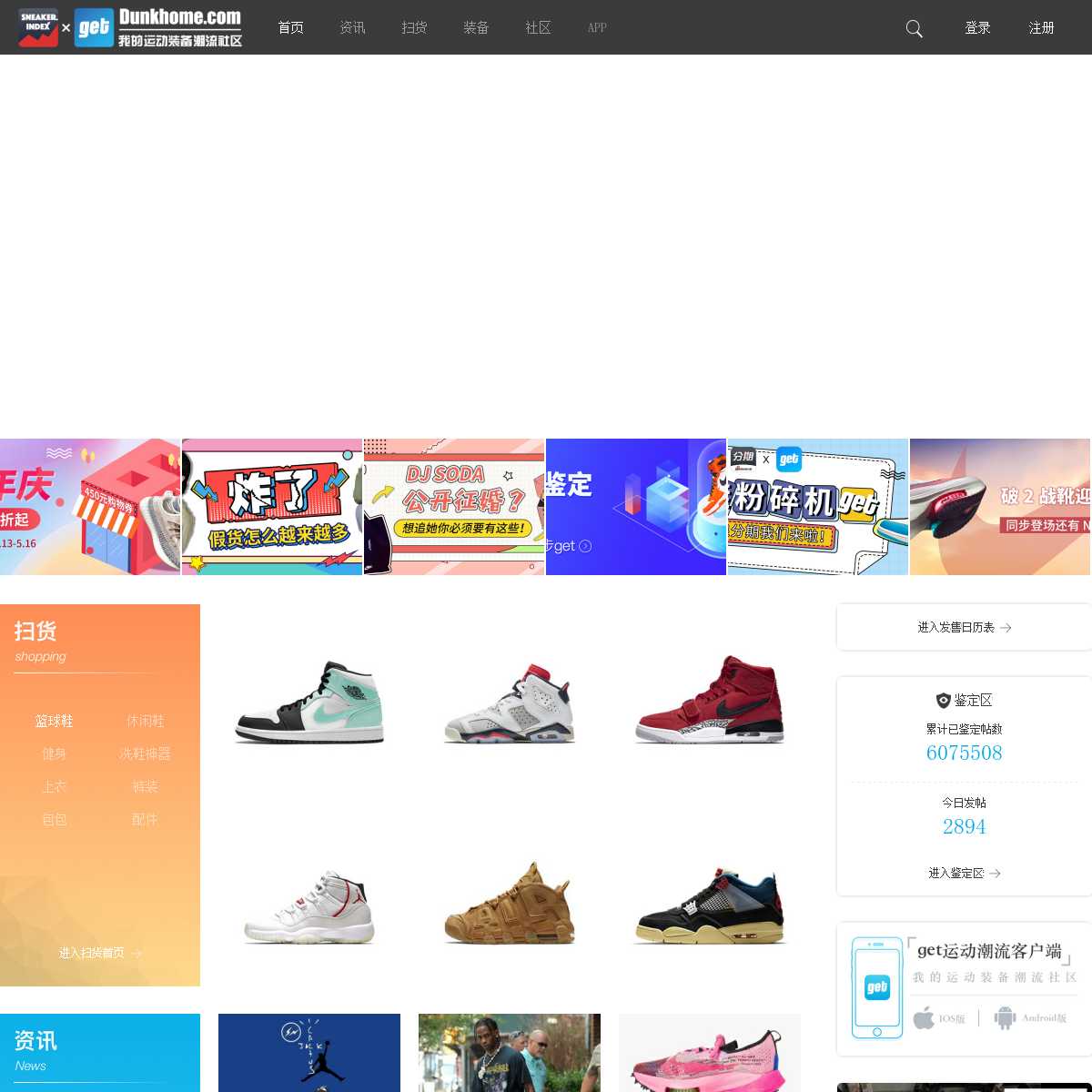The image size is (1092, 1092).
Task: Open the DJ SODA 公开征婚 banner
Action: (x=454, y=507)
